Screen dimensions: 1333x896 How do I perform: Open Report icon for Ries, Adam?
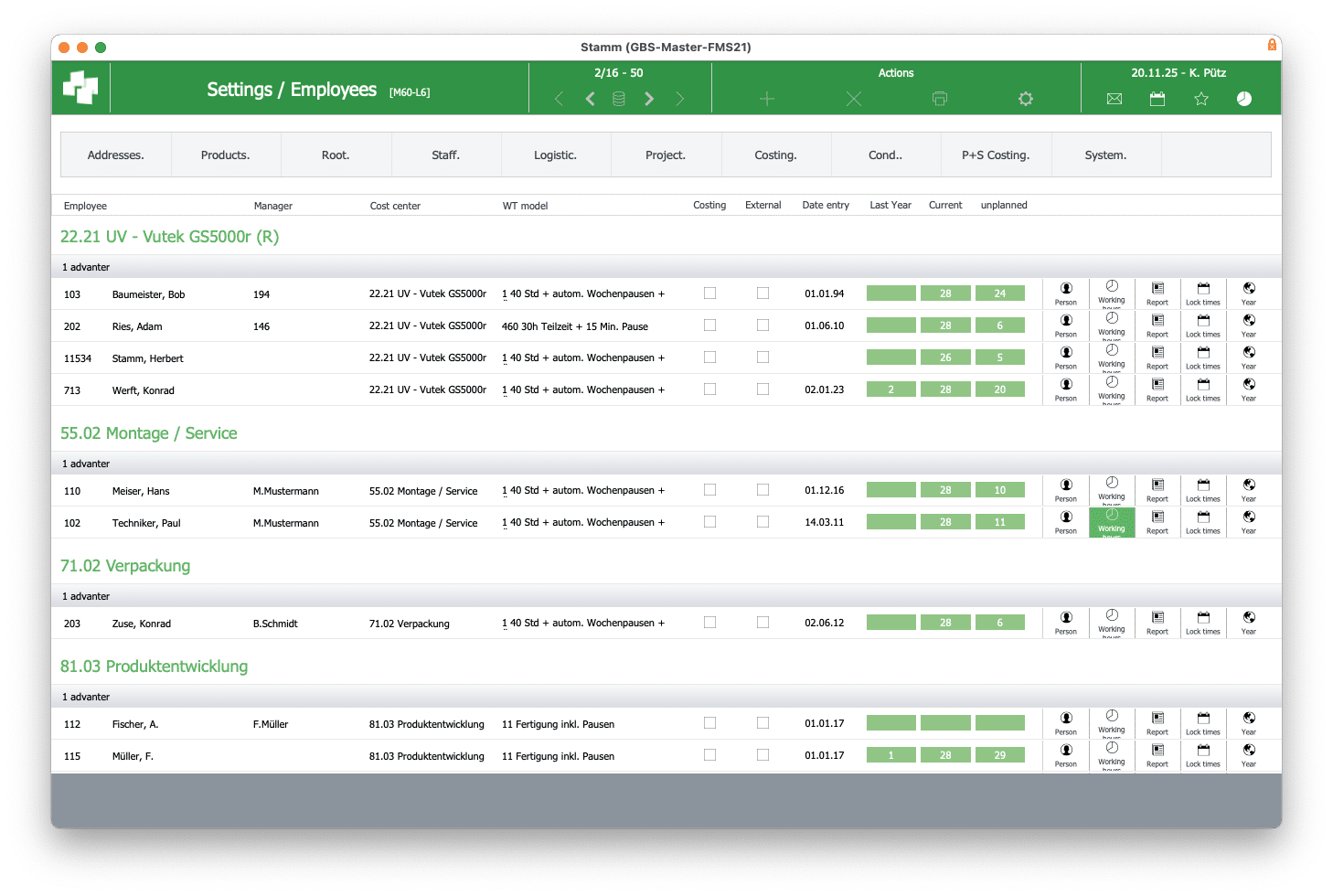(x=1157, y=325)
